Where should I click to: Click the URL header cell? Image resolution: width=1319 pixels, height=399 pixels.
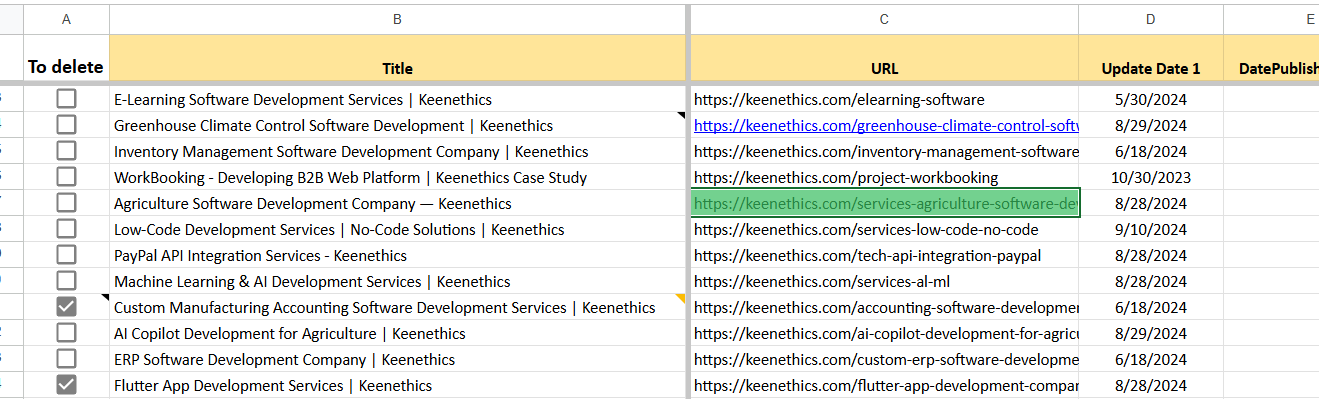click(x=884, y=58)
